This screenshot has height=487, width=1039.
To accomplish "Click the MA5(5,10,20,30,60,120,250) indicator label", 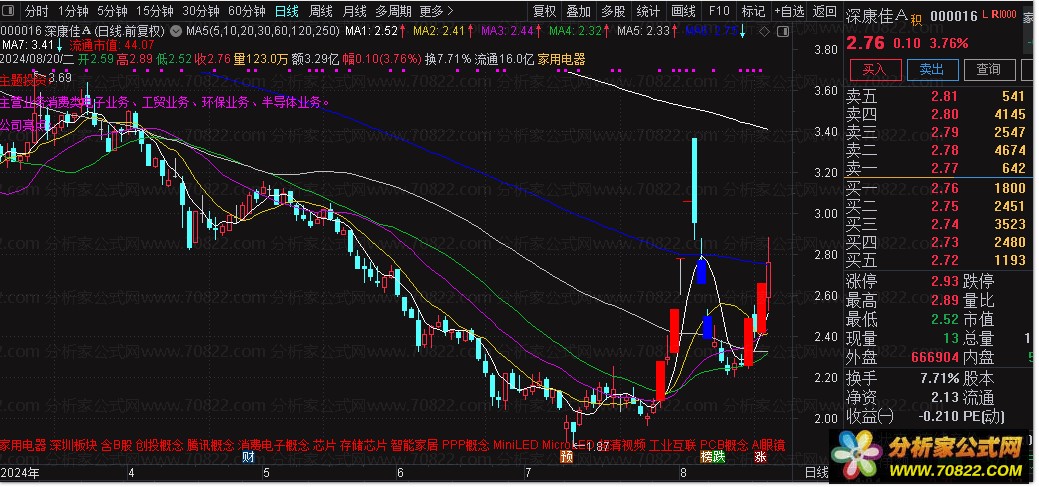I will (x=264, y=30).
